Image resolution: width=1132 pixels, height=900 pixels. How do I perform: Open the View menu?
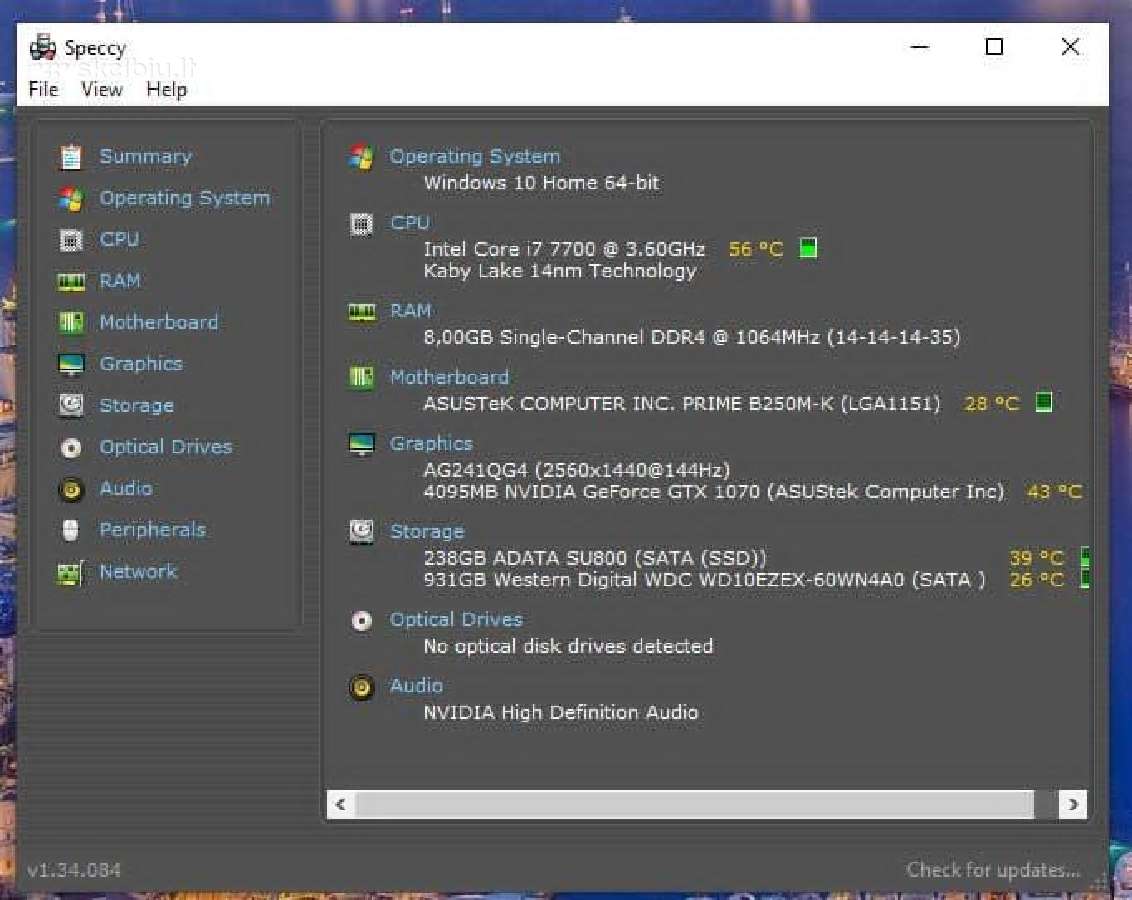pyautogui.click(x=102, y=89)
